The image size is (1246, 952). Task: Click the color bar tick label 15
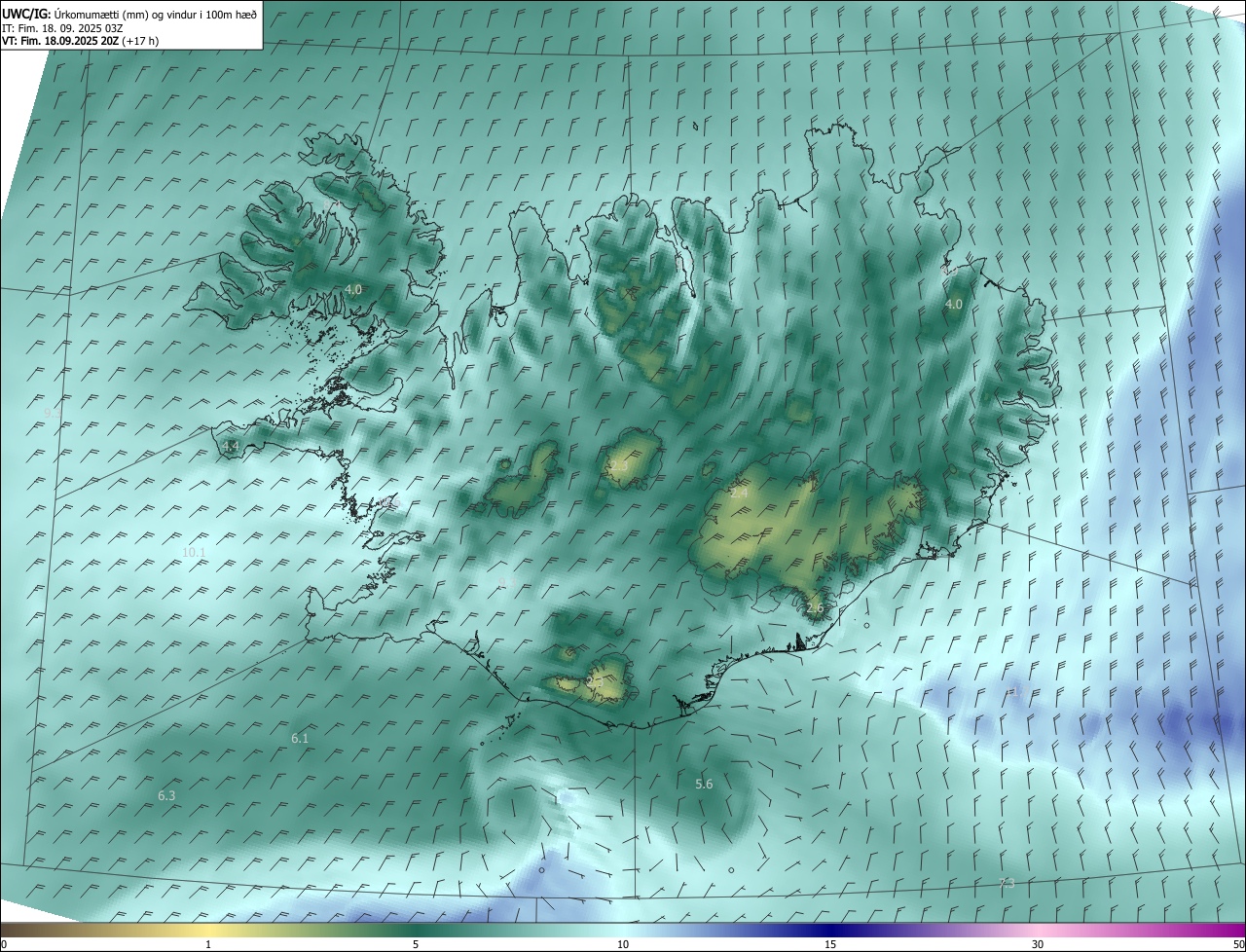point(830,944)
